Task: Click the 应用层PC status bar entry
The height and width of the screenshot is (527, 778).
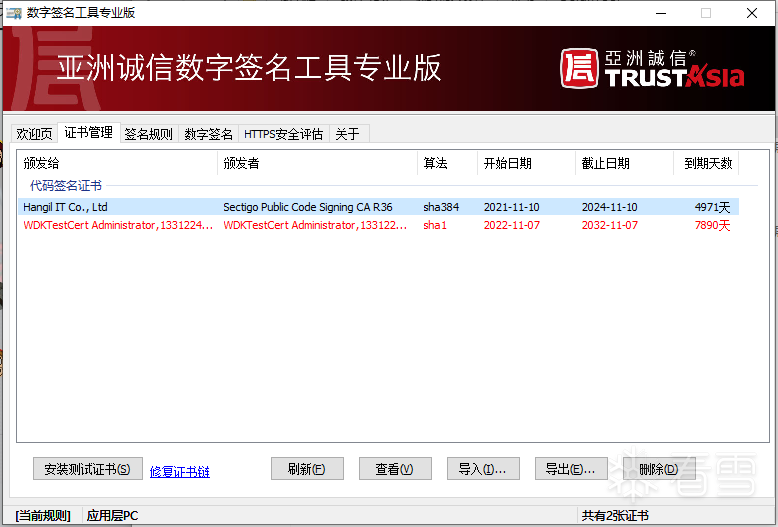Action: 113,516
